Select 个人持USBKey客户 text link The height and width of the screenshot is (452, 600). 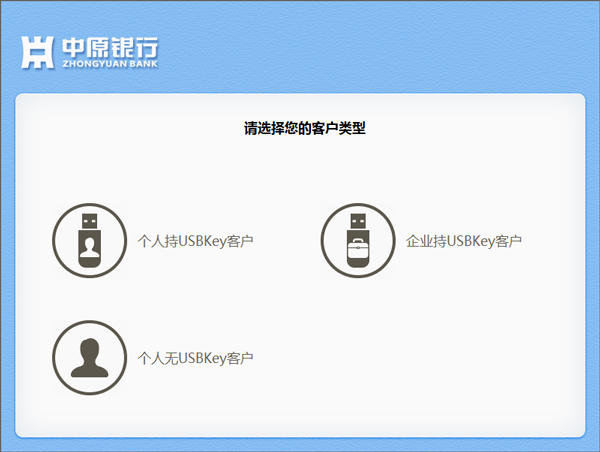tap(195, 241)
